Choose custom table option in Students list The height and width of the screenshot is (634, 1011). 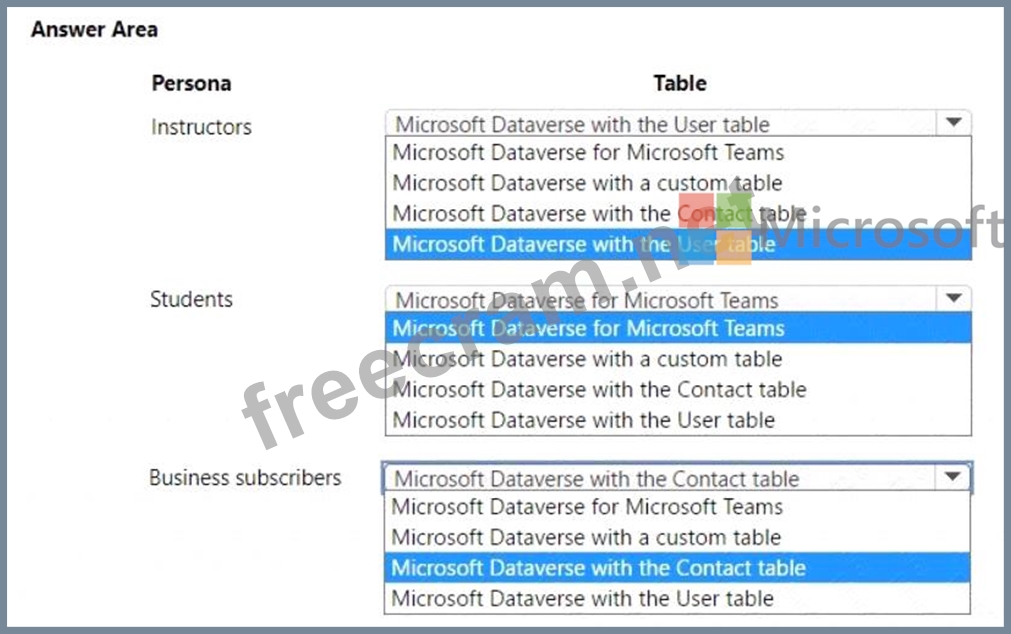(x=587, y=359)
